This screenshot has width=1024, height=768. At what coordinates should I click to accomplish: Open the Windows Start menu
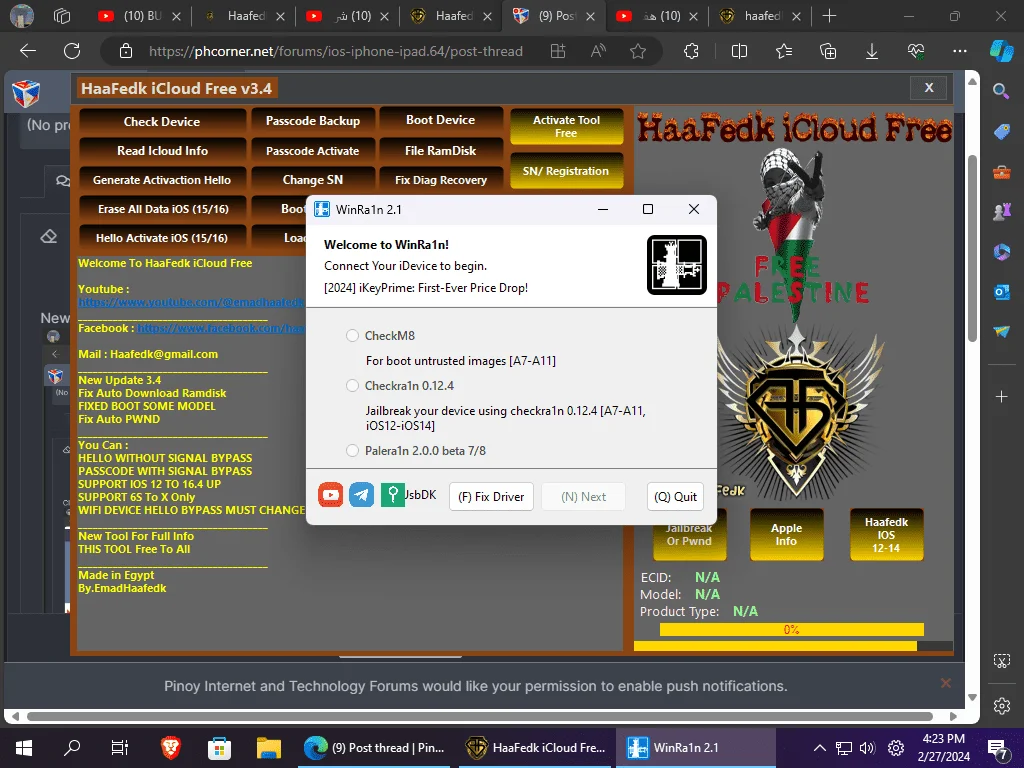click(24, 748)
